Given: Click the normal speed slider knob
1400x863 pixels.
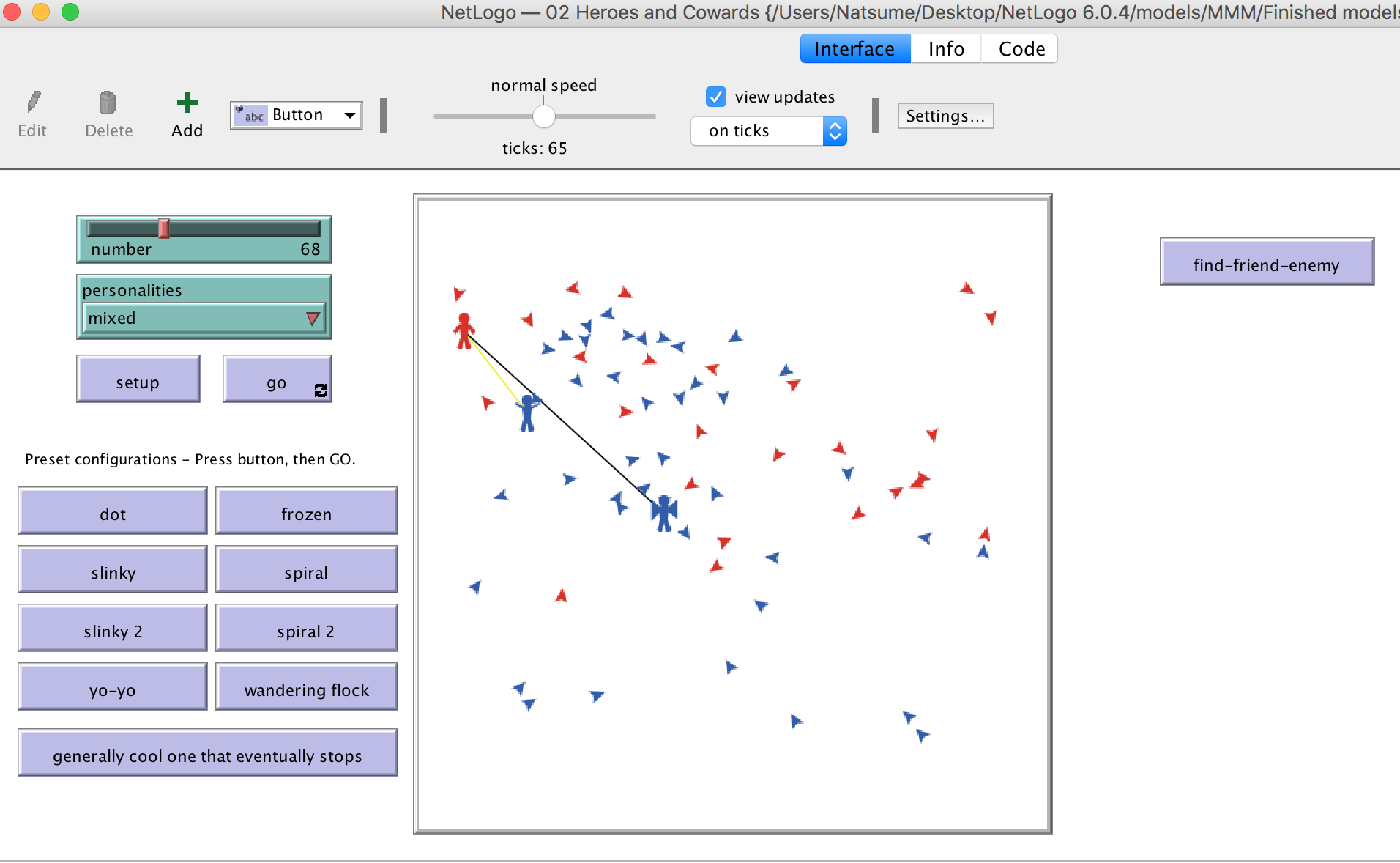Looking at the screenshot, I should (543, 116).
